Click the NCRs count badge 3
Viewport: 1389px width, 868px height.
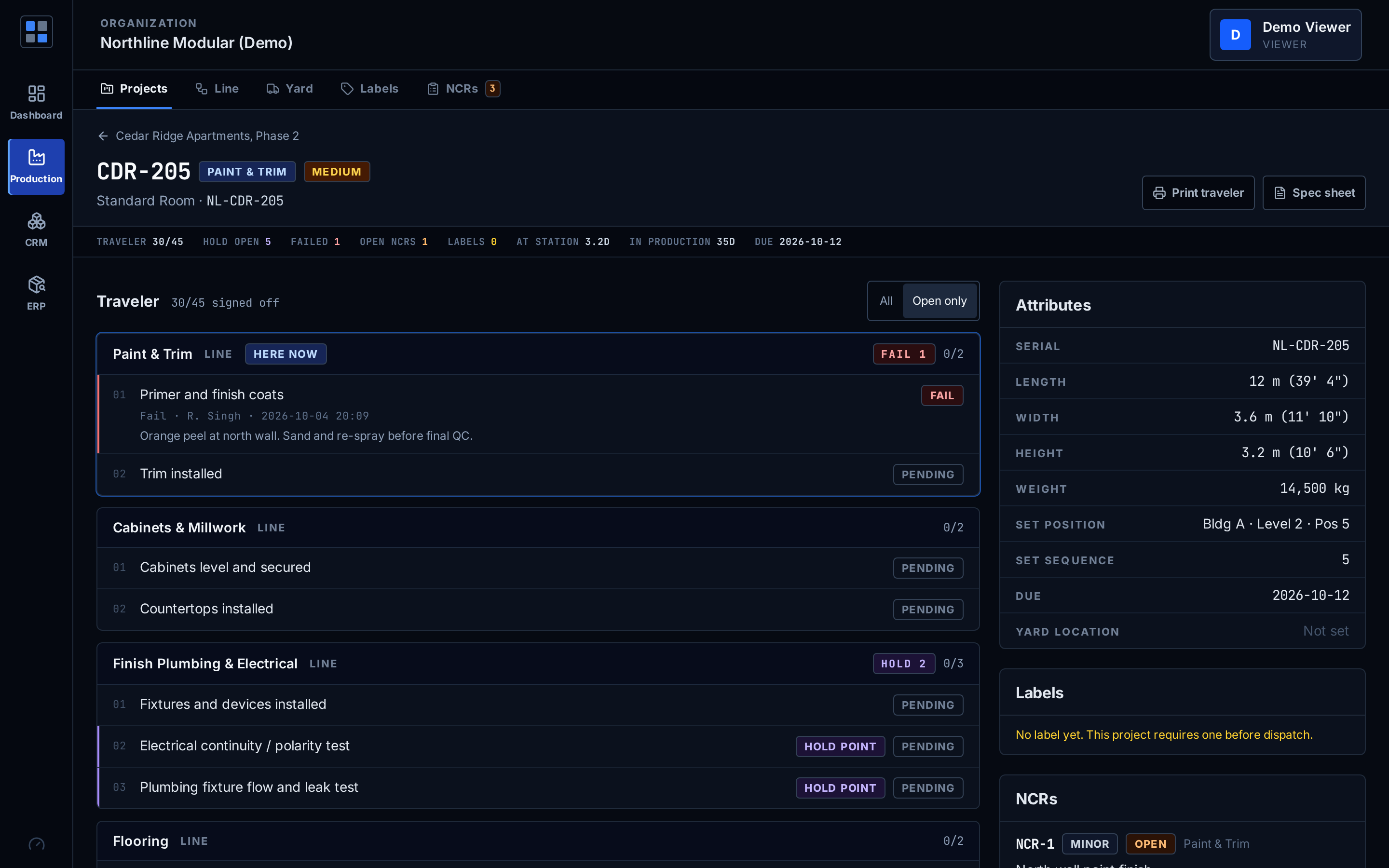492,88
